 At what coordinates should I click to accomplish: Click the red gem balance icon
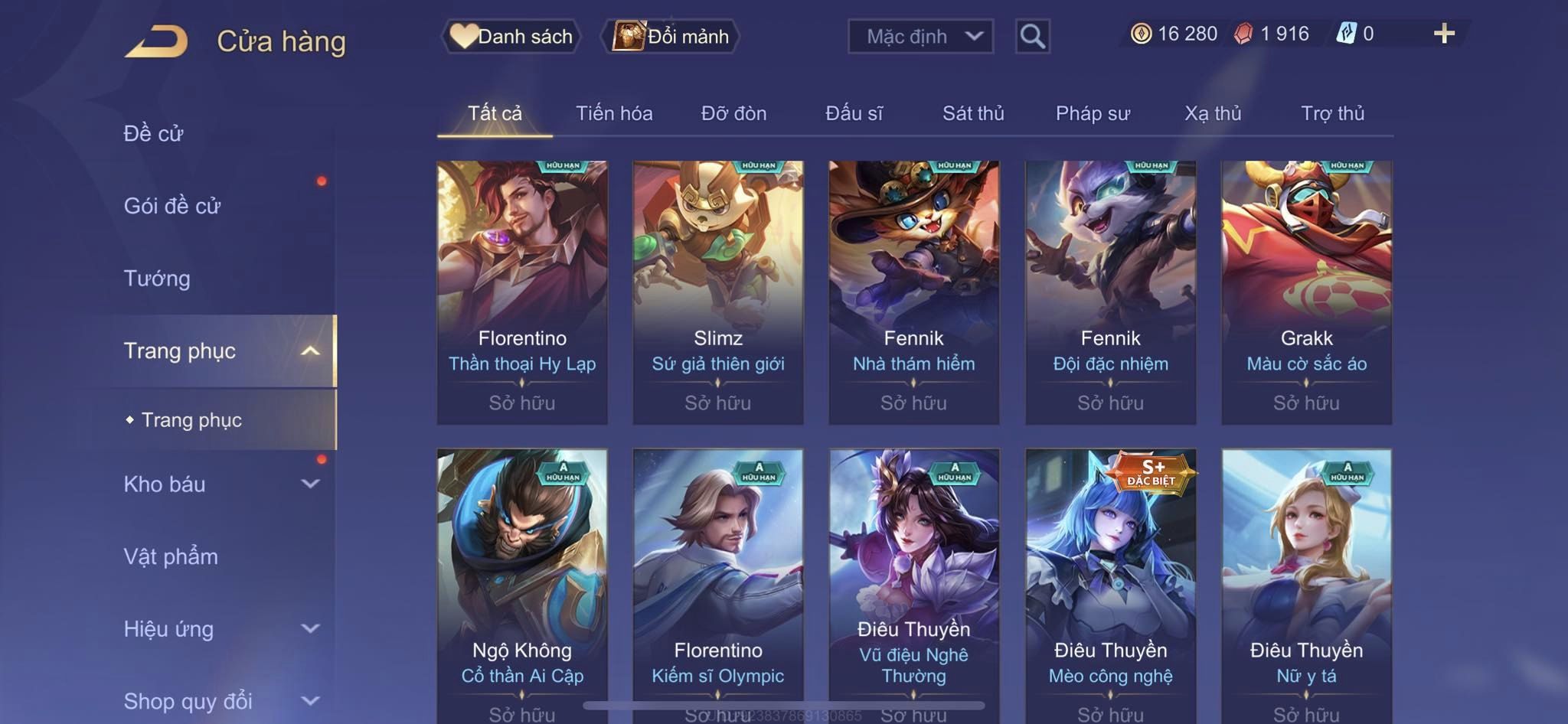click(x=1243, y=34)
